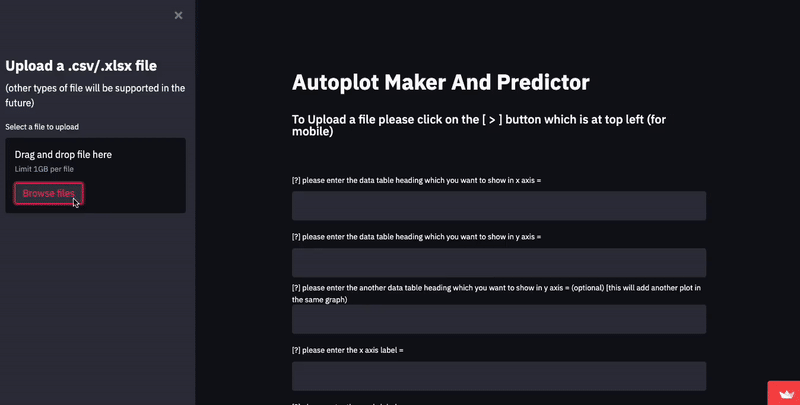
Task: Close the sidebar with the X icon
Action: pyautogui.click(x=178, y=15)
